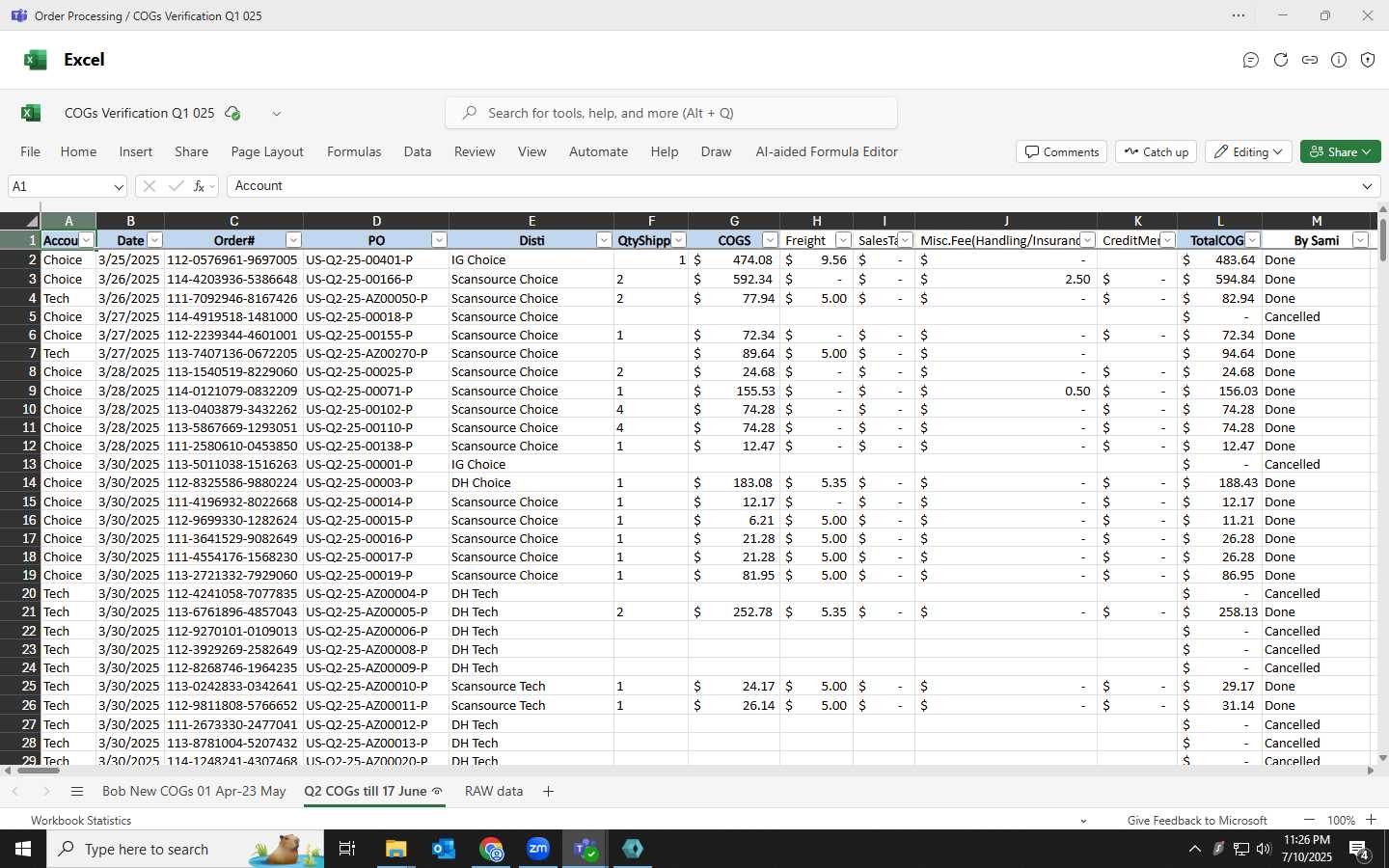Open Task View on the taskbar
This screenshot has height=868, width=1389.
tap(347, 849)
